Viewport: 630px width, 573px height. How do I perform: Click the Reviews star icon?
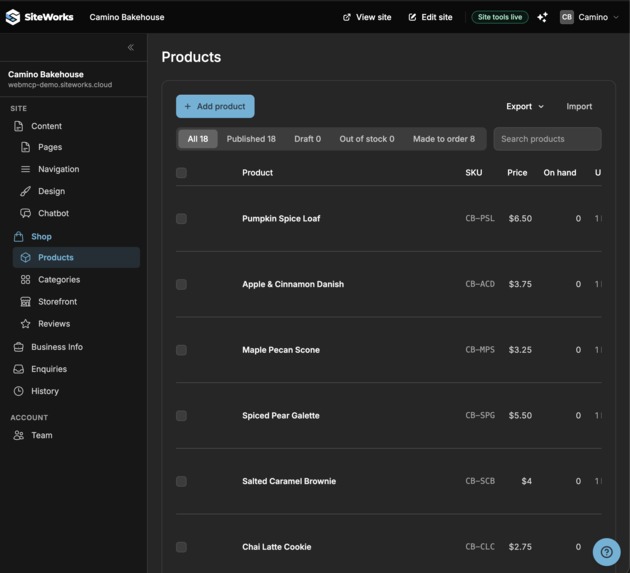pos(25,324)
